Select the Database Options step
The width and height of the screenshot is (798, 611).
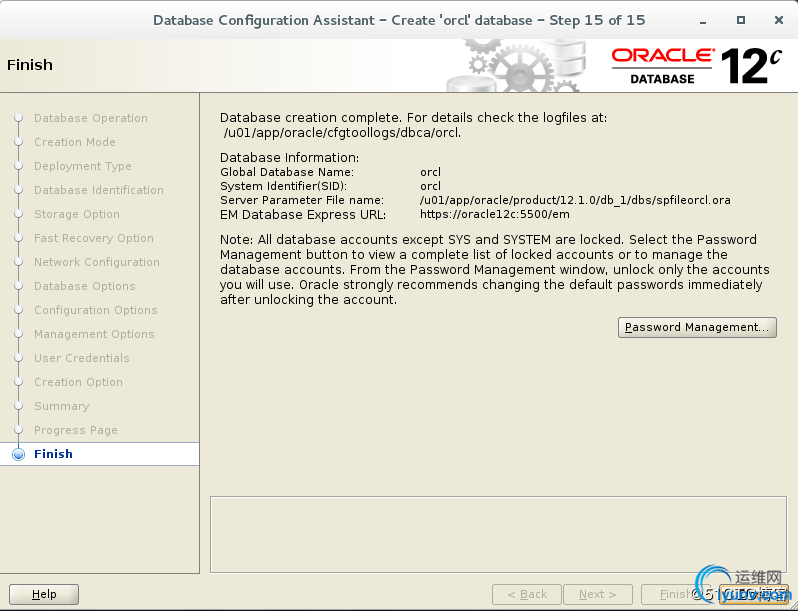pyautogui.click(x=84, y=286)
